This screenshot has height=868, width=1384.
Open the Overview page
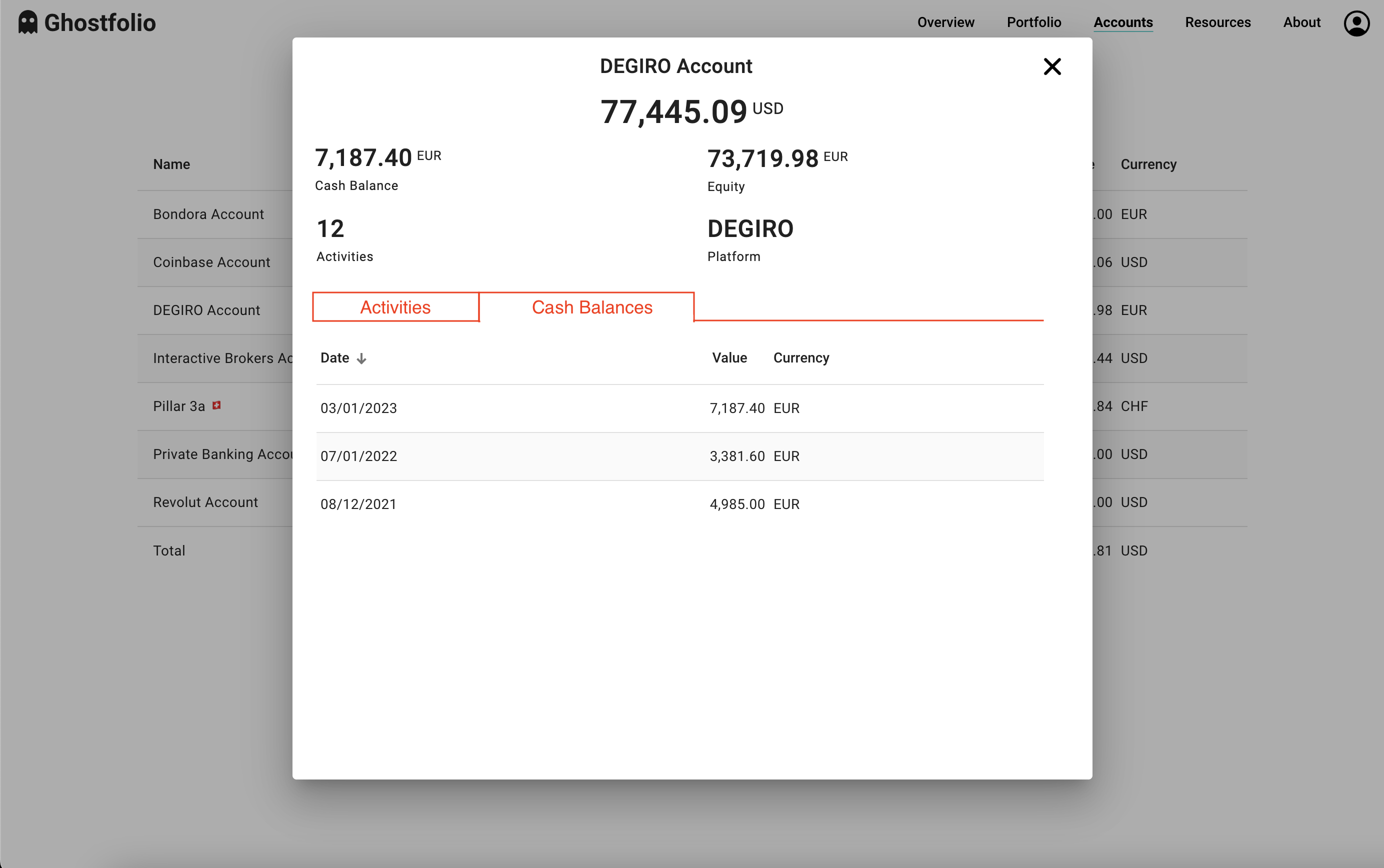pyautogui.click(x=945, y=22)
